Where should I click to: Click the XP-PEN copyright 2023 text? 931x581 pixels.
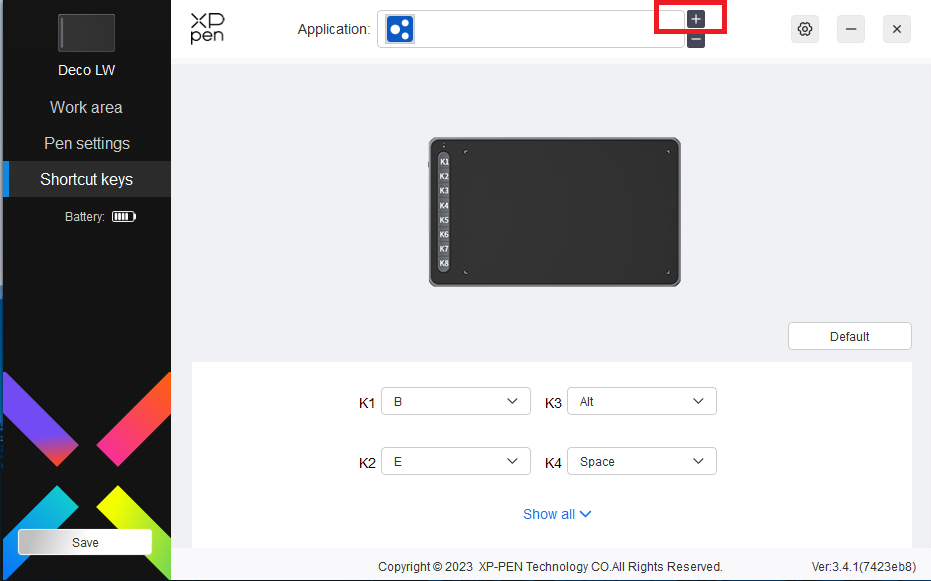point(550,567)
